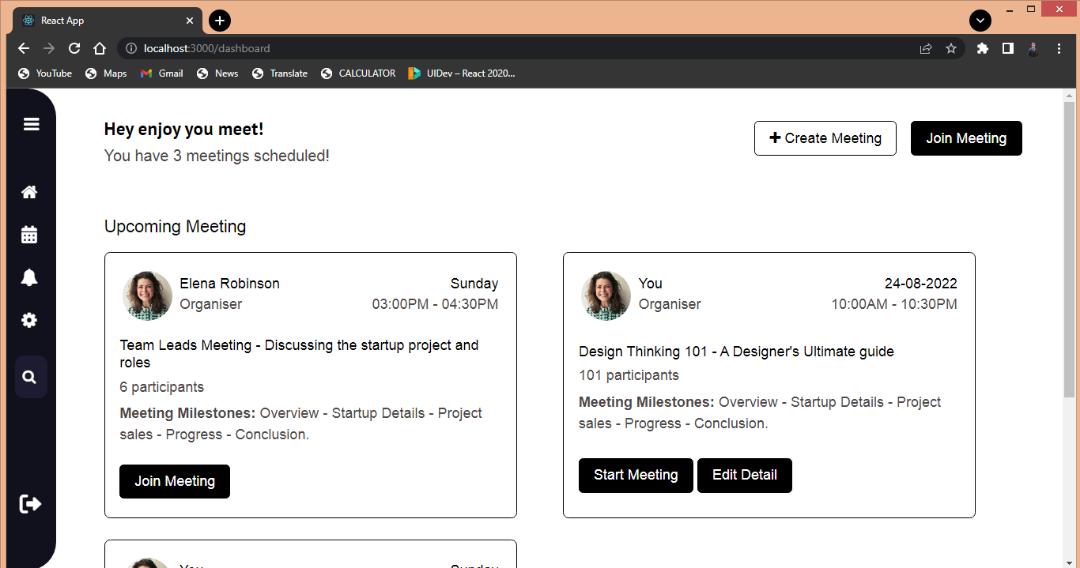
Task: Open the YouTube bookmark
Action: pos(45,74)
